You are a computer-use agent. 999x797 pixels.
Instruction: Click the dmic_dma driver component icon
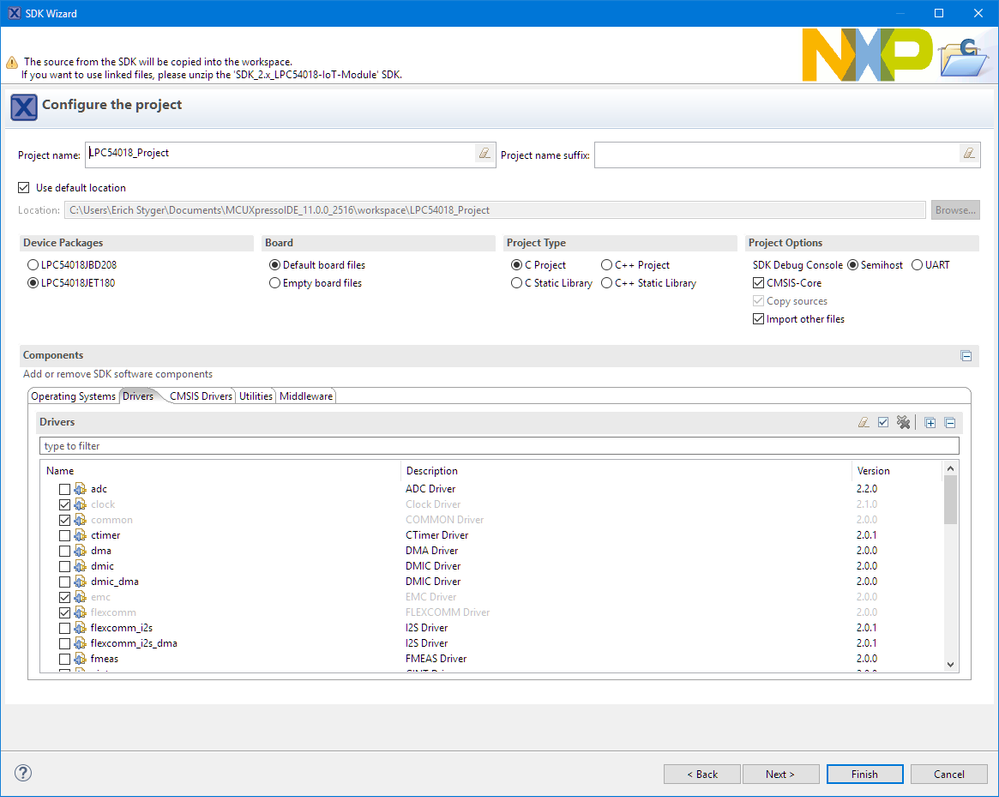pyautogui.click(x=80, y=581)
